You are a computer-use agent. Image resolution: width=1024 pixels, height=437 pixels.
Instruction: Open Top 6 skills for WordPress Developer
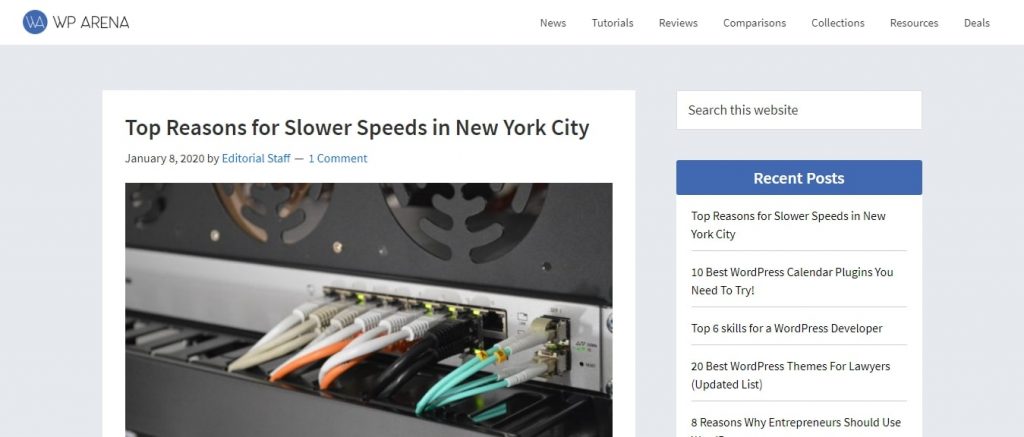click(x=786, y=328)
